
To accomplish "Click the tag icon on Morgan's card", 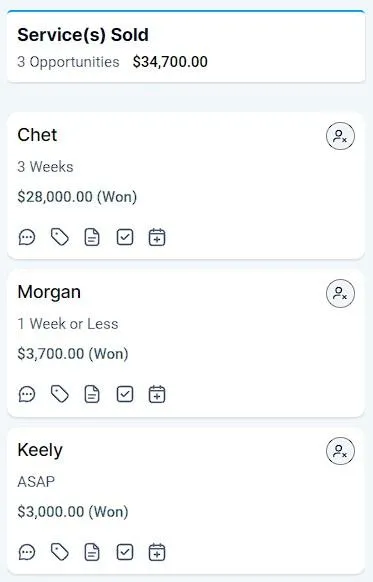I will tap(59, 394).
